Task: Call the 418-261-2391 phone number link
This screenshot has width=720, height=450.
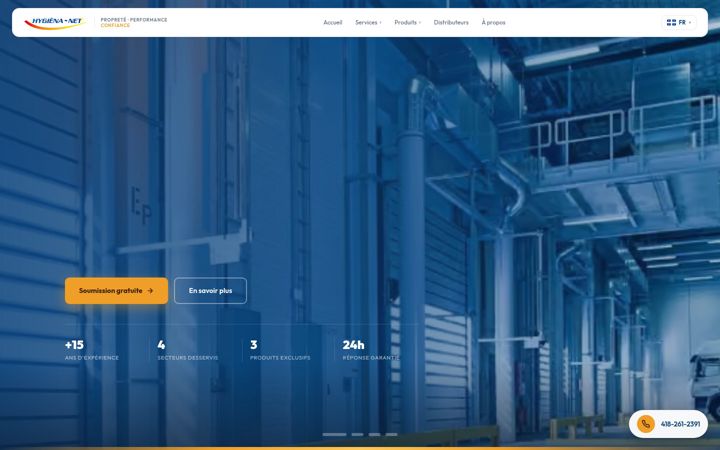Action: [x=668, y=424]
